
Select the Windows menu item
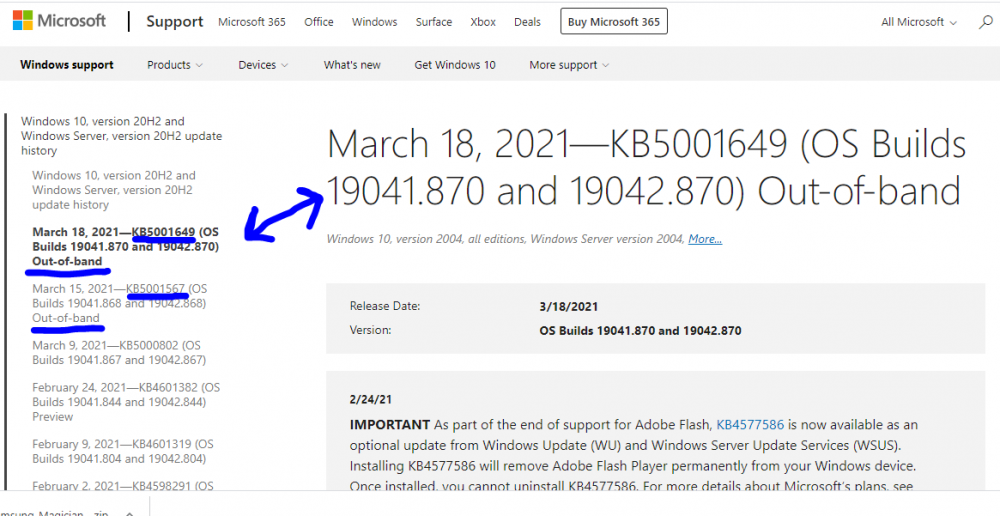(374, 22)
